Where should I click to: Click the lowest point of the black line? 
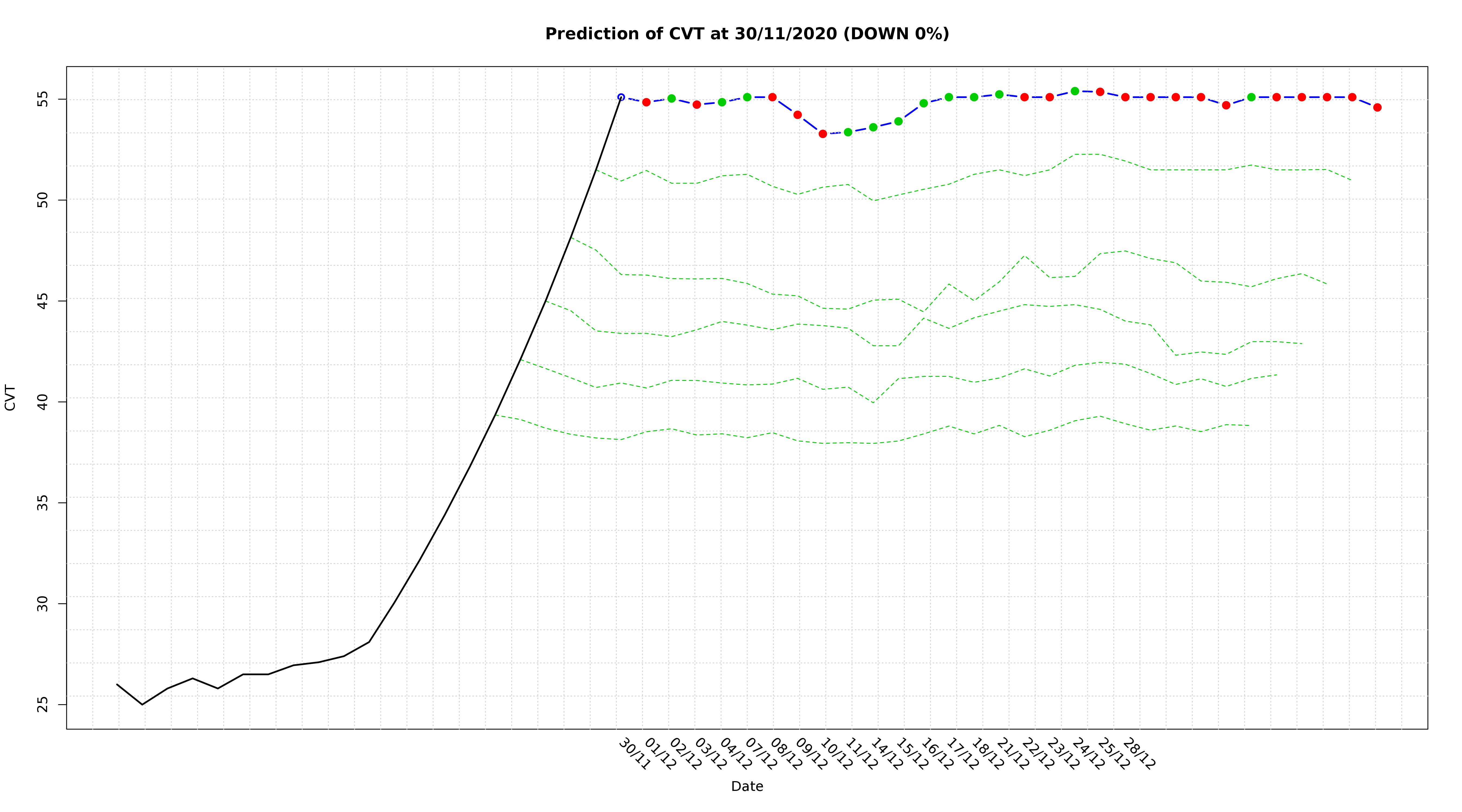[142, 704]
